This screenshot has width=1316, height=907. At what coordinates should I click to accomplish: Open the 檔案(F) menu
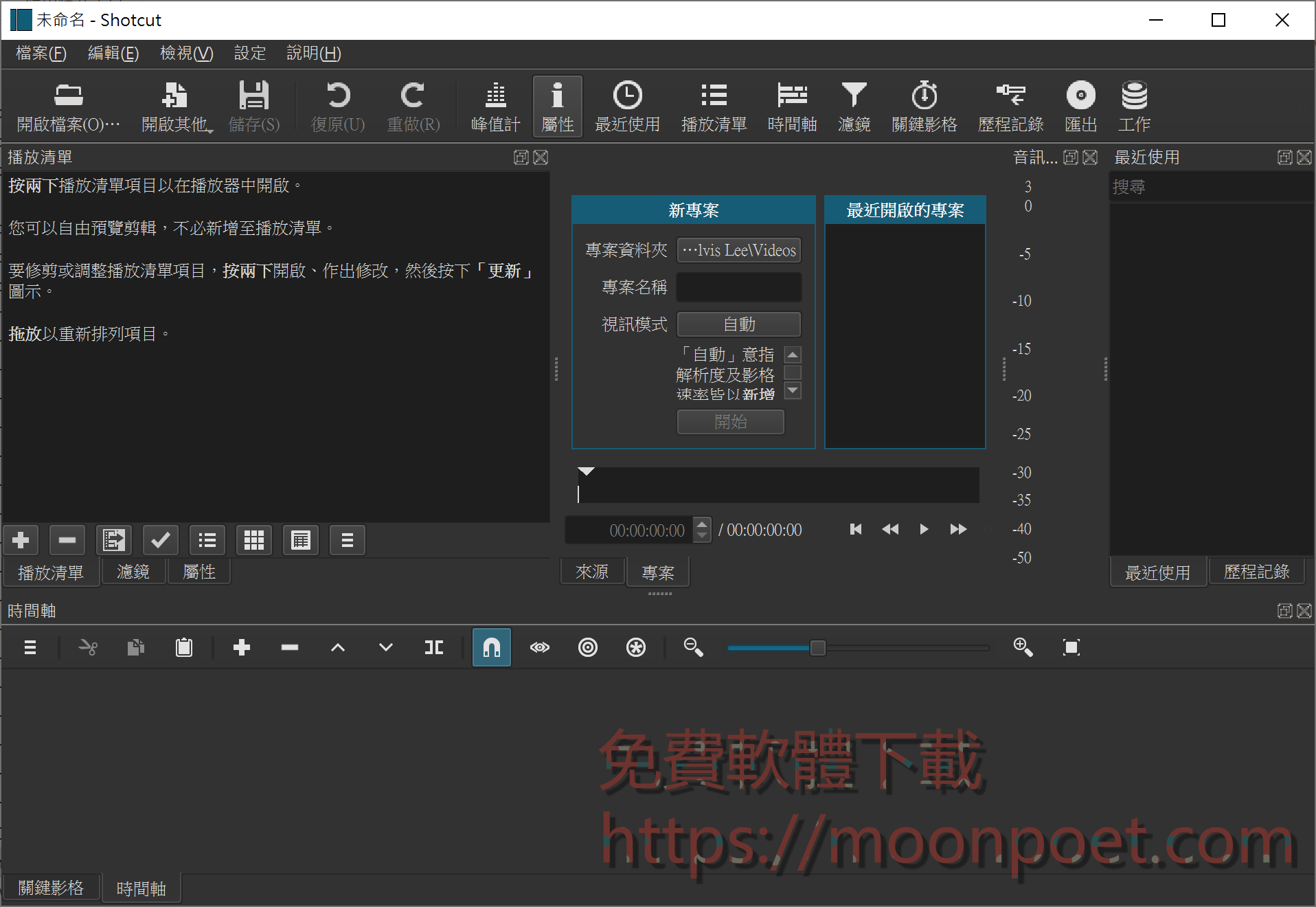pyautogui.click(x=39, y=54)
